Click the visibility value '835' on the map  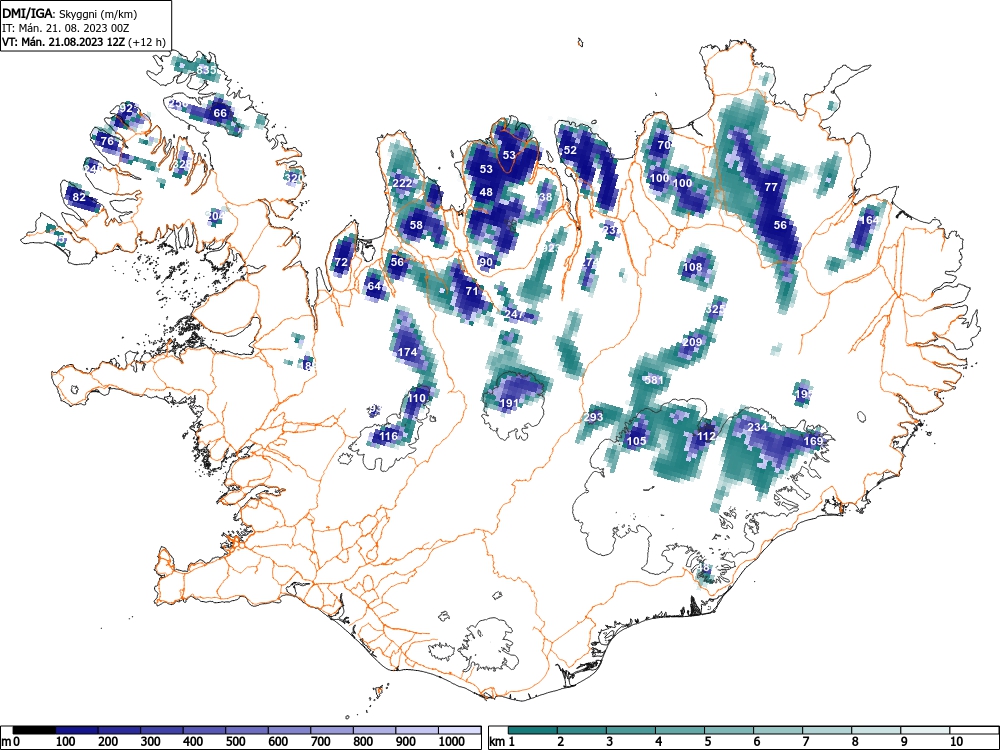(x=206, y=70)
